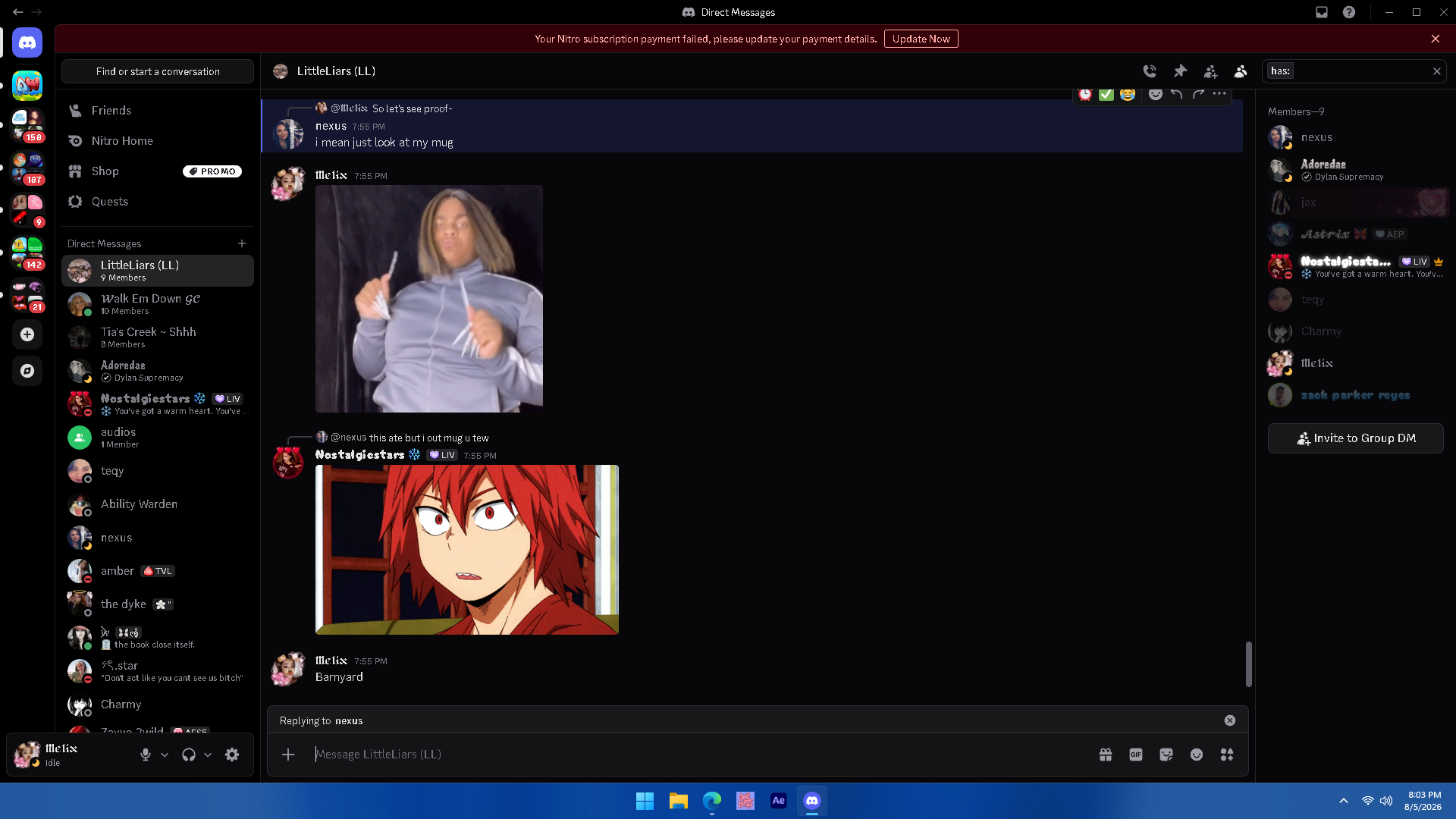Open the Help icon in title bar

(1349, 12)
